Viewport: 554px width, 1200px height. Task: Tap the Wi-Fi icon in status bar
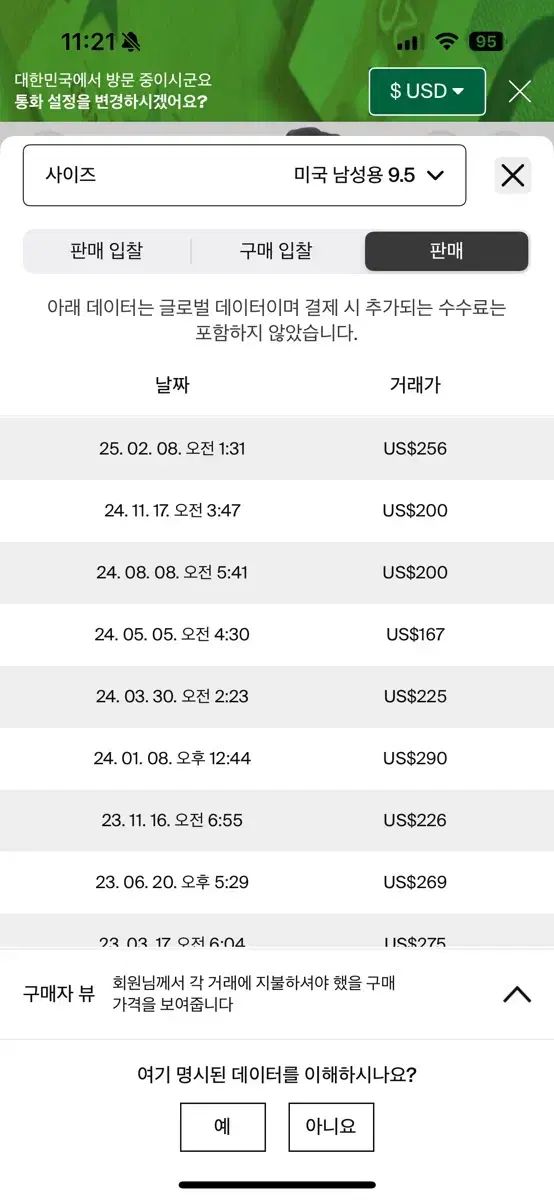tap(446, 42)
